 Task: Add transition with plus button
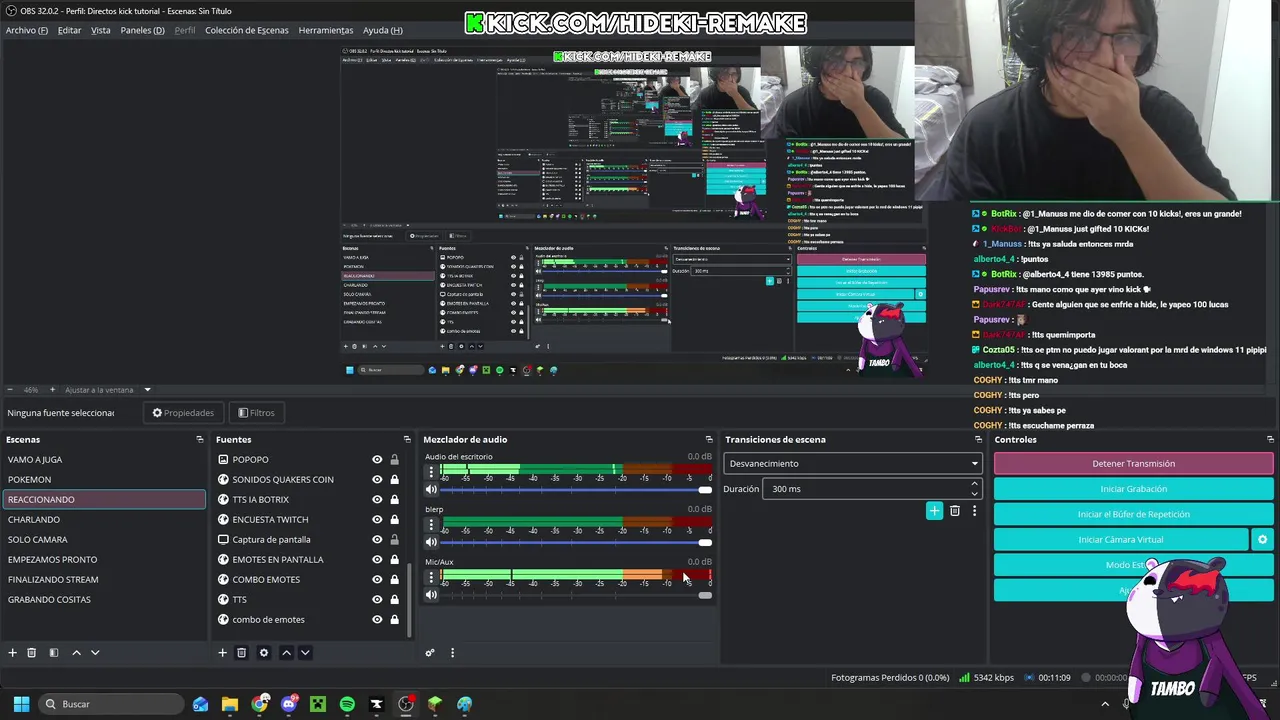pyautogui.click(x=934, y=511)
